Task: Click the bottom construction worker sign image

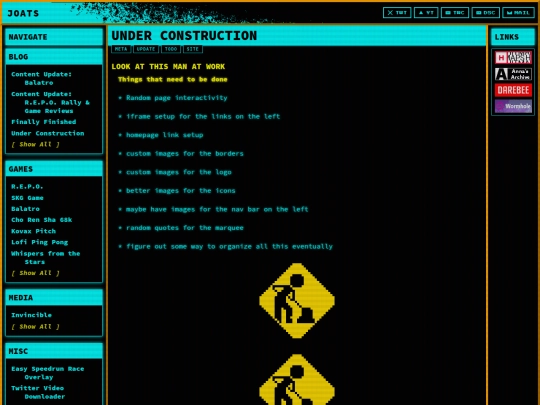Action: pos(297,380)
